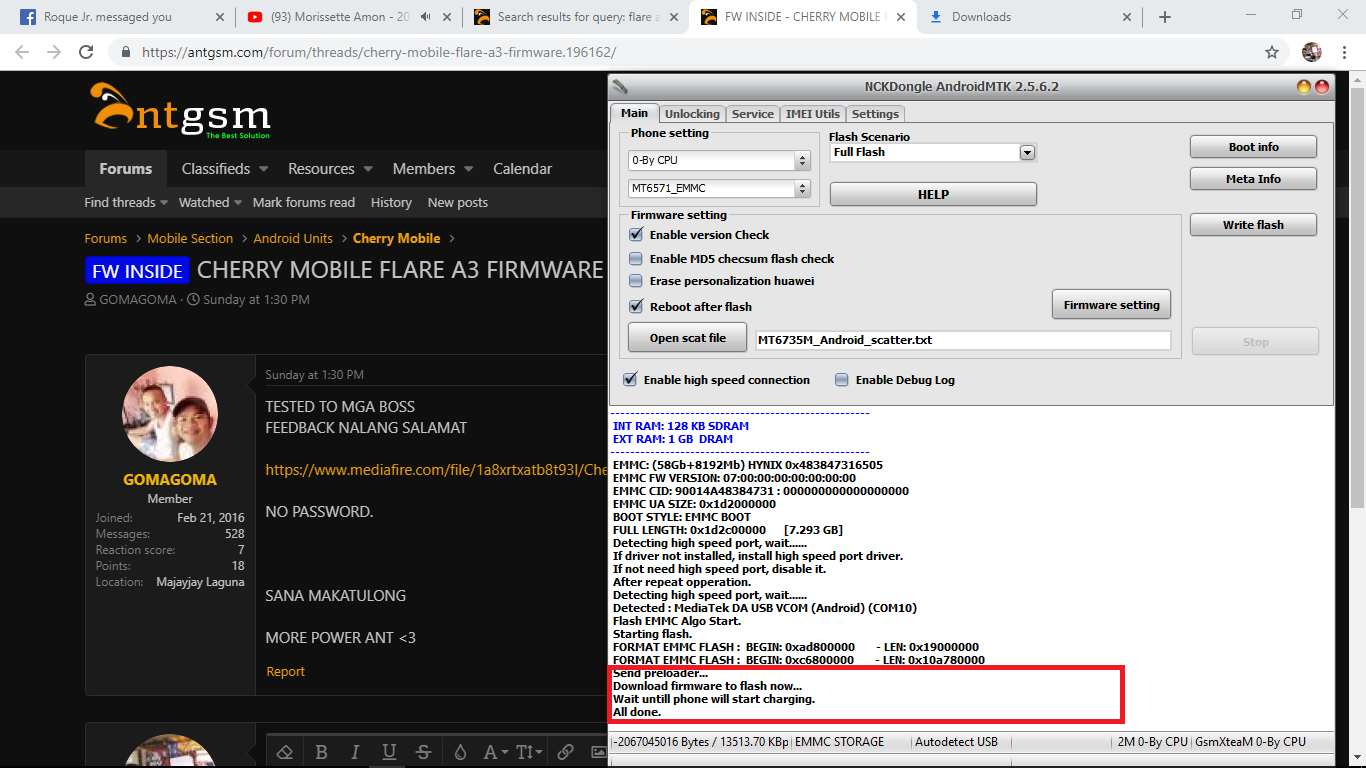Open the font family A dropdown

tap(495, 752)
